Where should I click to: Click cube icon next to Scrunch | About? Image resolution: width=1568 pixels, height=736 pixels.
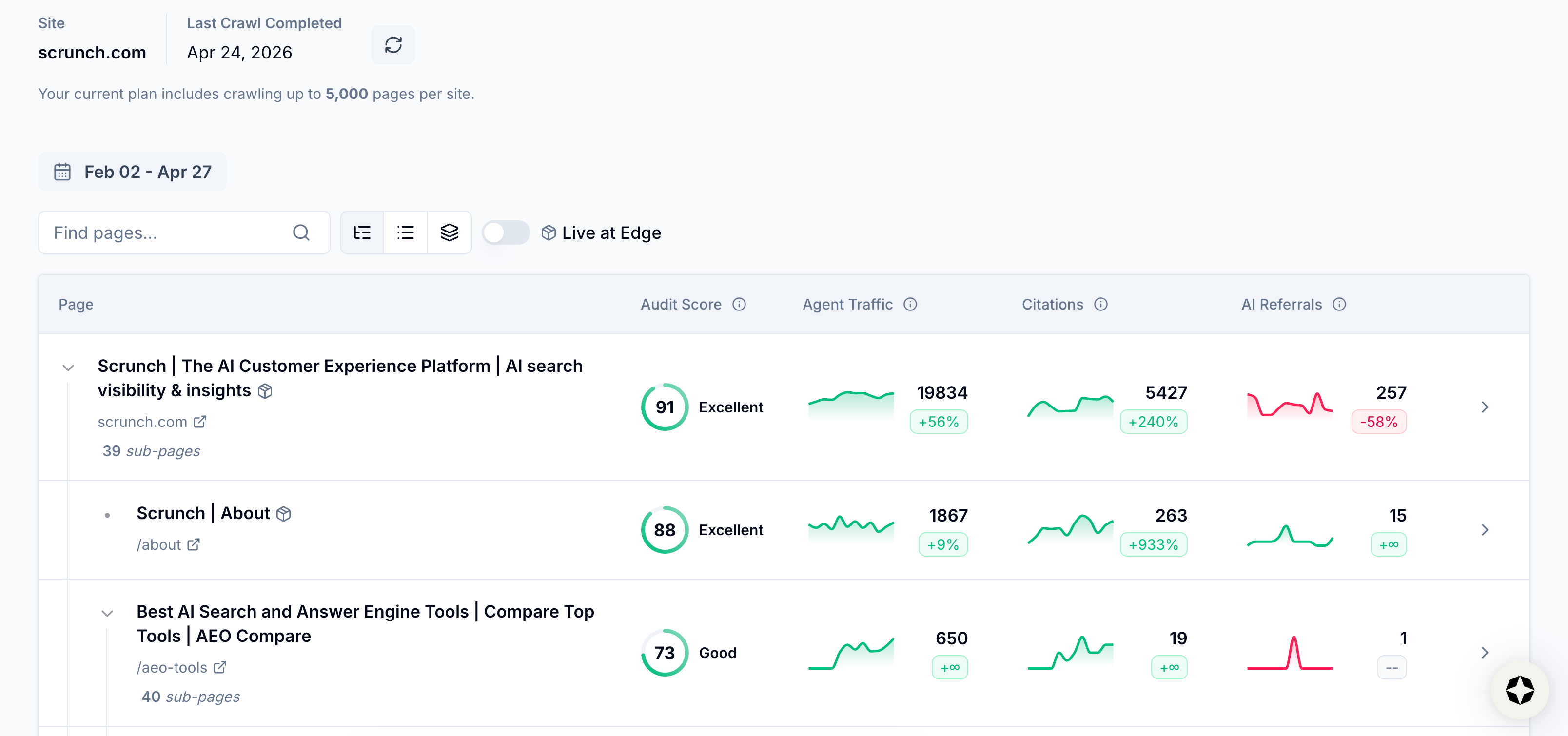pyautogui.click(x=284, y=514)
